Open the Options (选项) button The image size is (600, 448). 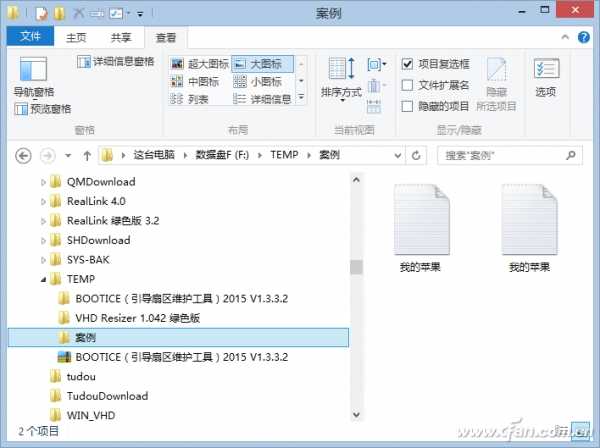546,78
